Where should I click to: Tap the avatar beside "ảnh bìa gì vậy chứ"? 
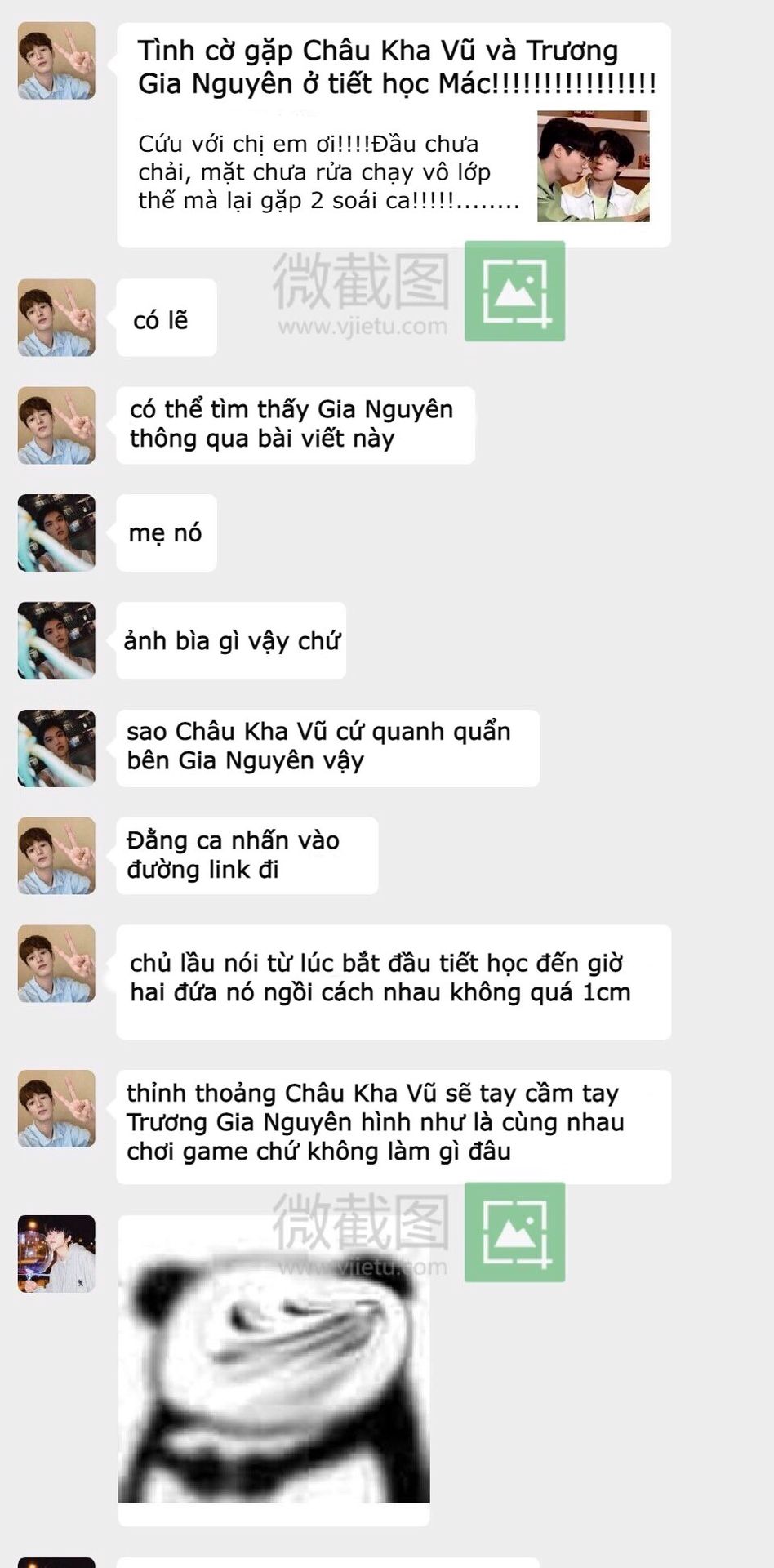coord(56,640)
